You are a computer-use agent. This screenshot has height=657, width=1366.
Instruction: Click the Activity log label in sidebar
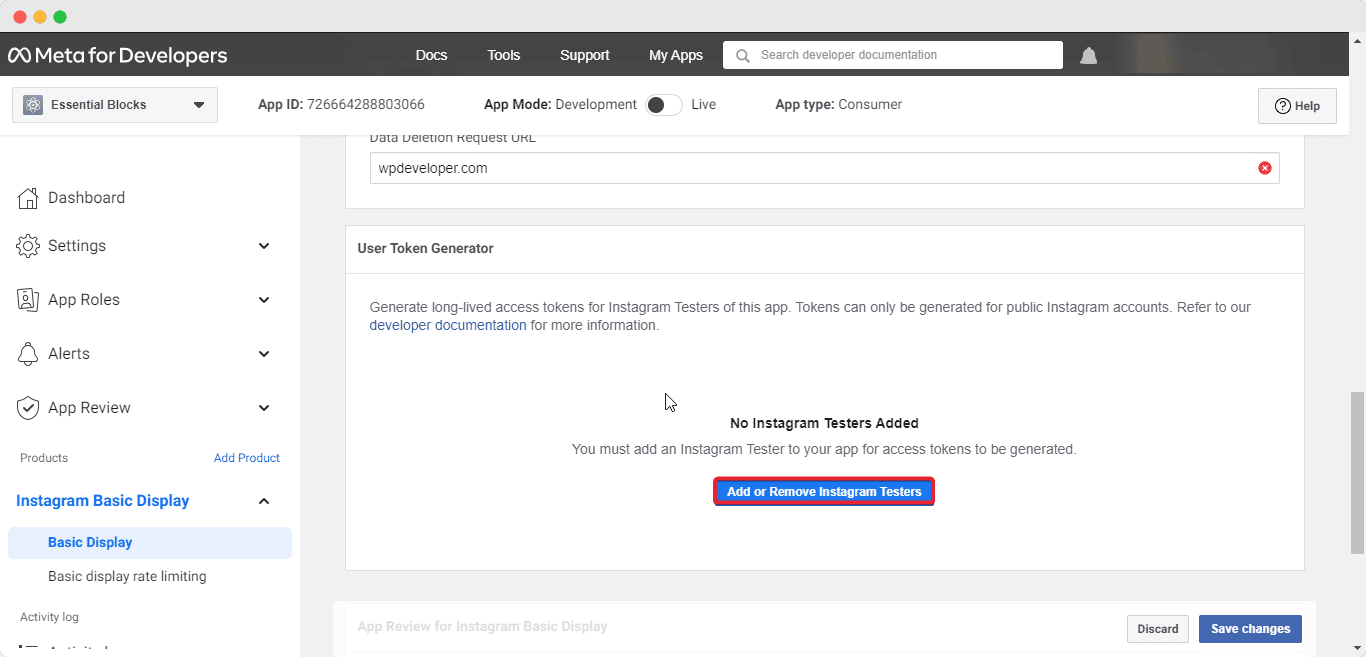pyautogui.click(x=49, y=617)
